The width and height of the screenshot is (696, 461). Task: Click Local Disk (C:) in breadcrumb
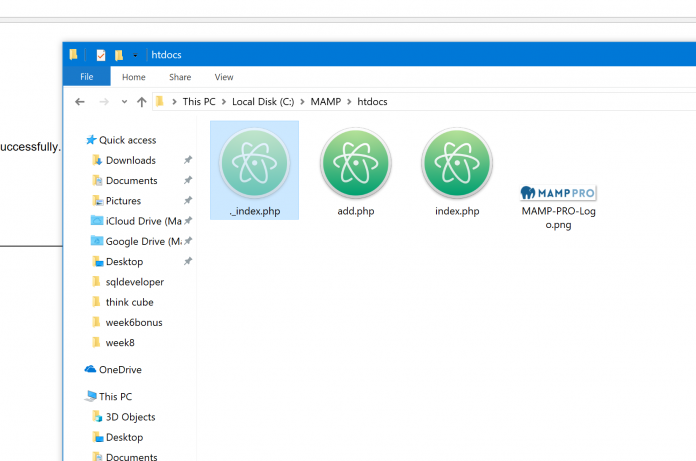(x=265, y=102)
